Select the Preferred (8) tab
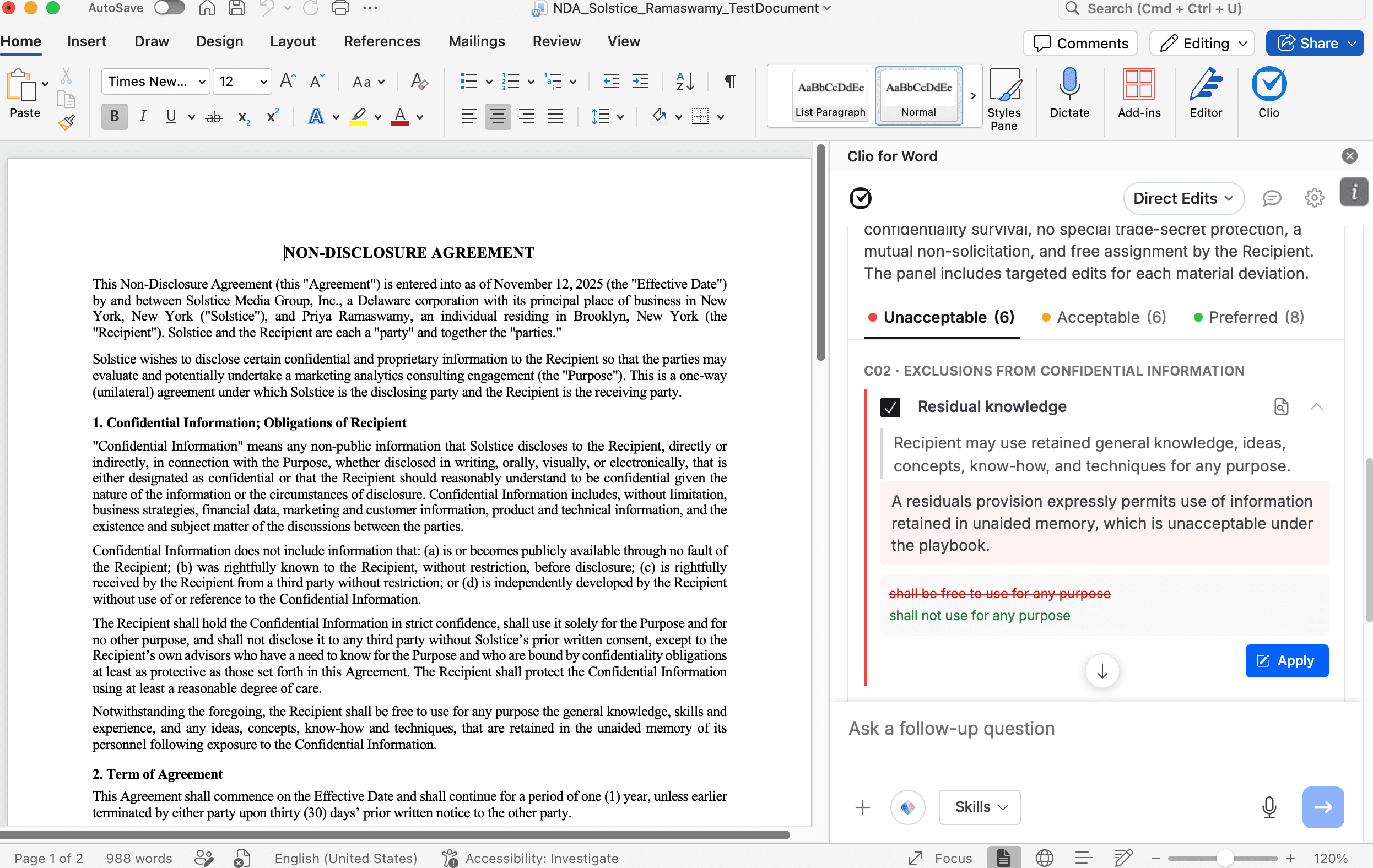This screenshot has width=1373, height=868. pyautogui.click(x=1248, y=317)
